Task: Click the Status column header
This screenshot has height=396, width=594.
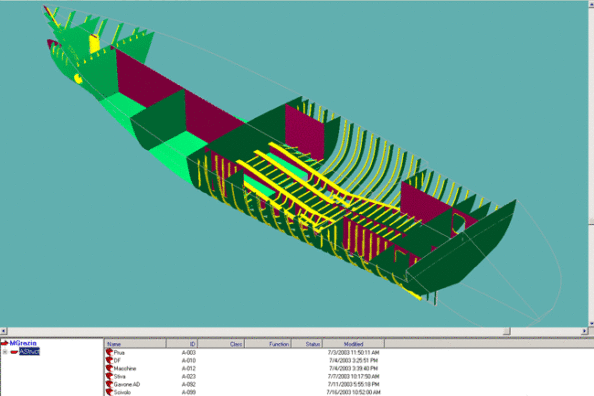Action: [x=307, y=344]
